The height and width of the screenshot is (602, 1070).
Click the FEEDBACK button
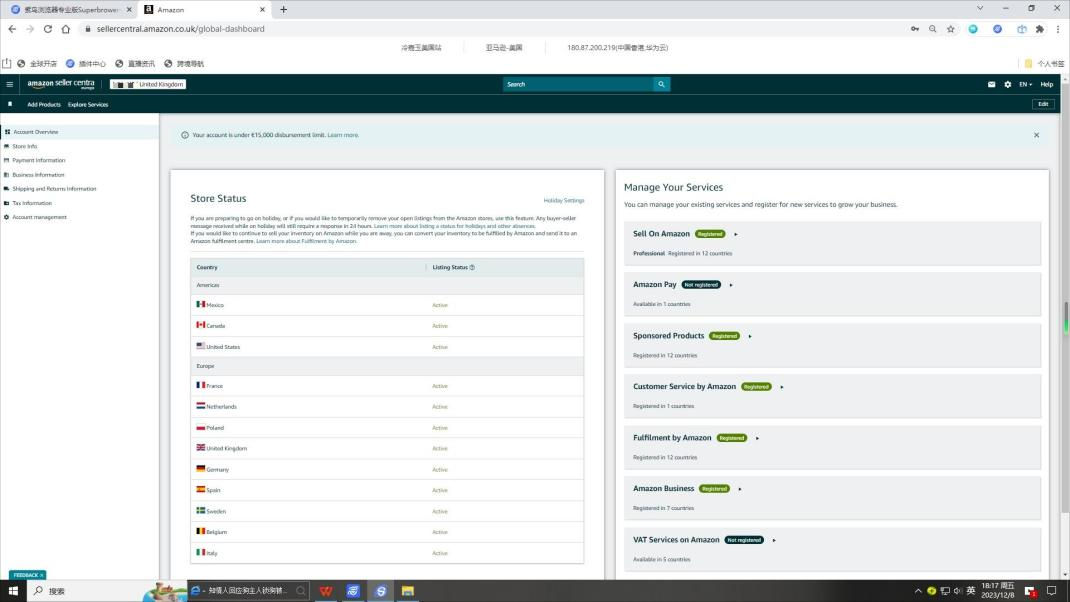26,575
